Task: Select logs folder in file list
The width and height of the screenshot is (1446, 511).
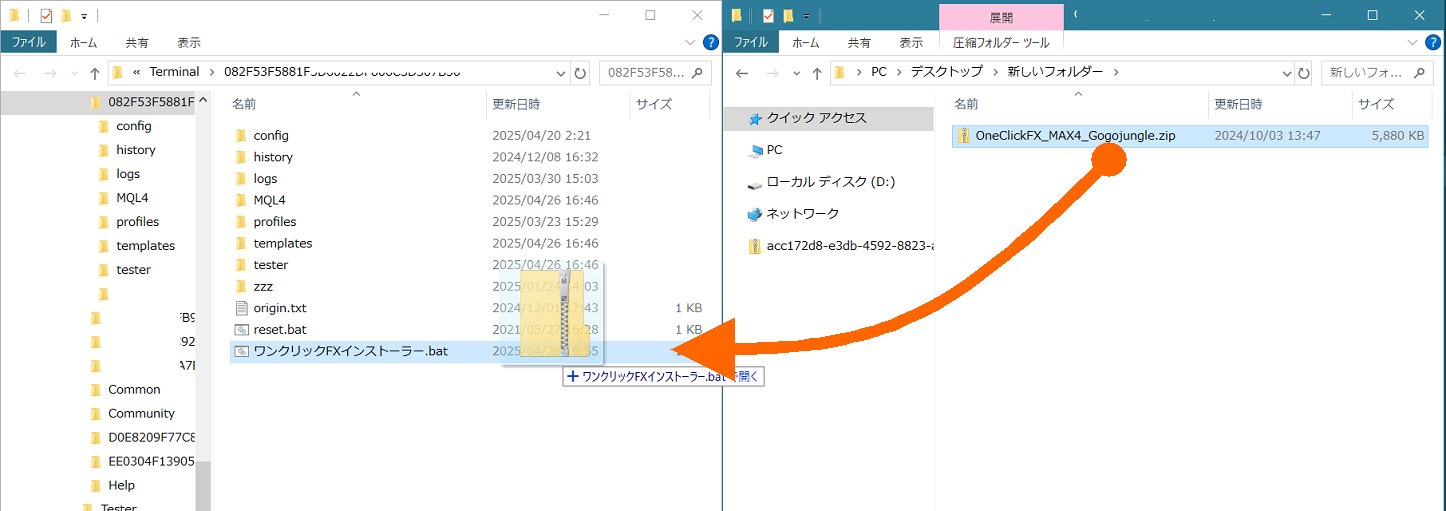Action: (265, 179)
